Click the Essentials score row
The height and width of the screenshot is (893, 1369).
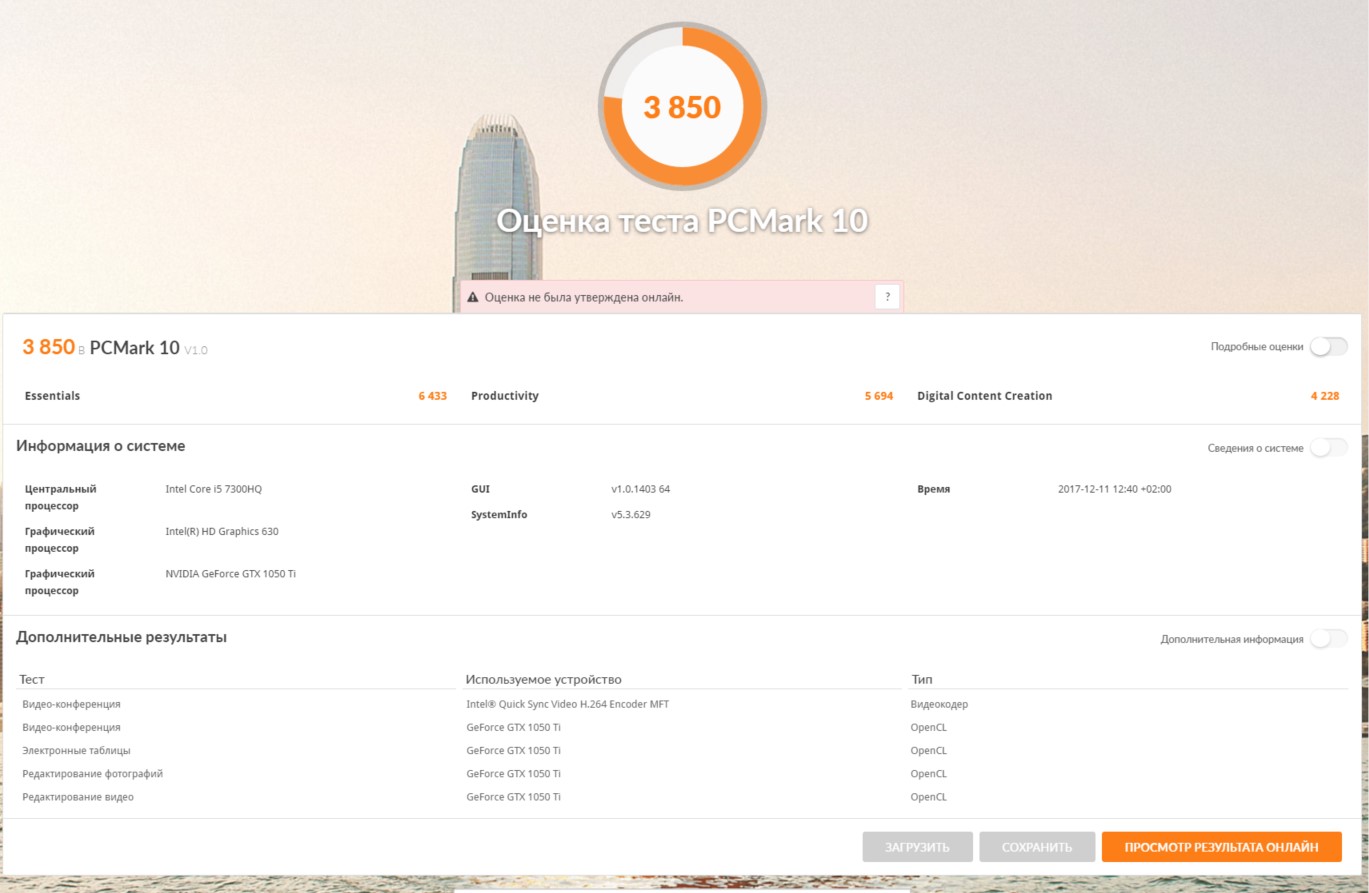tap(236, 396)
